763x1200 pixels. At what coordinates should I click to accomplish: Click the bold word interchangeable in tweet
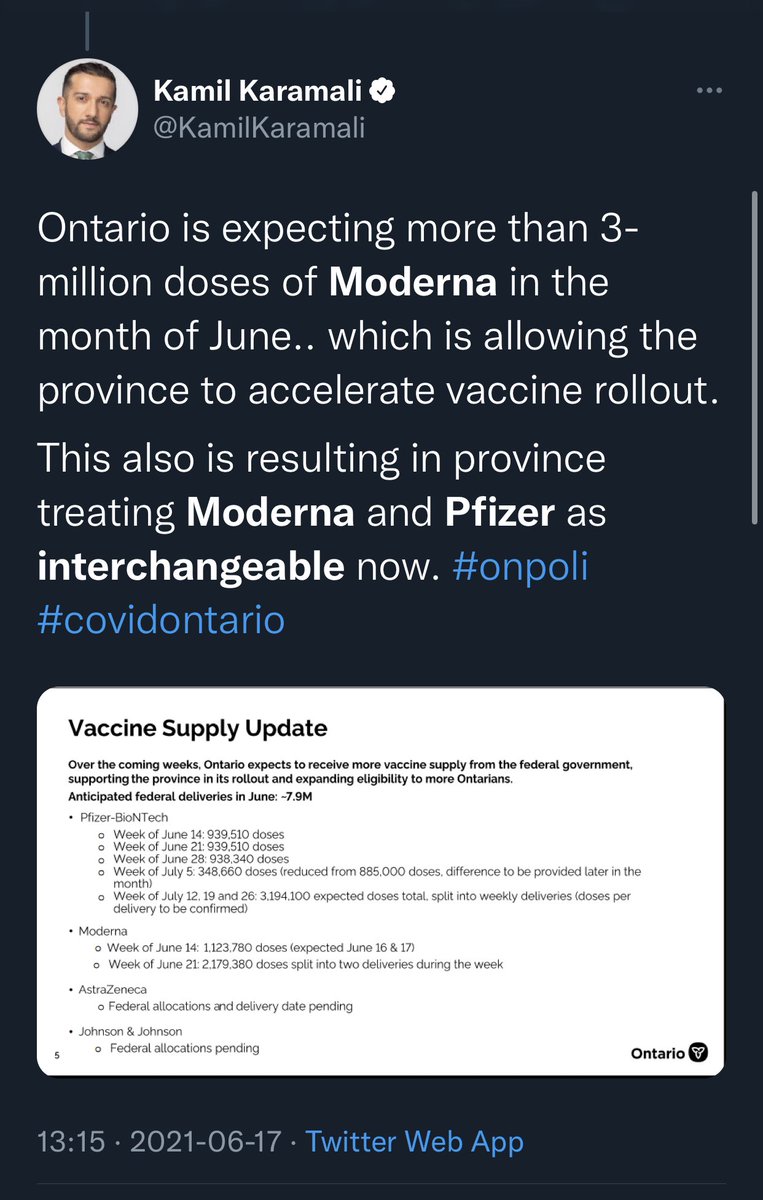(x=191, y=567)
